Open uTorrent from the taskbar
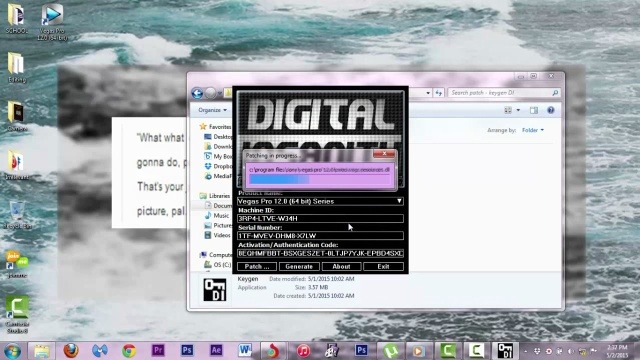The image size is (640, 360). [x=391, y=351]
